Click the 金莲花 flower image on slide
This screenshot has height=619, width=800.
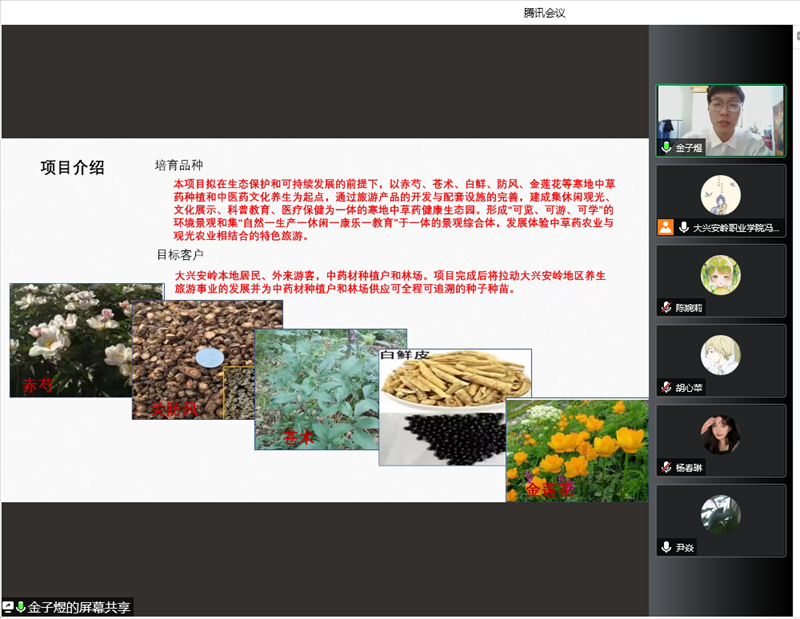pos(576,450)
